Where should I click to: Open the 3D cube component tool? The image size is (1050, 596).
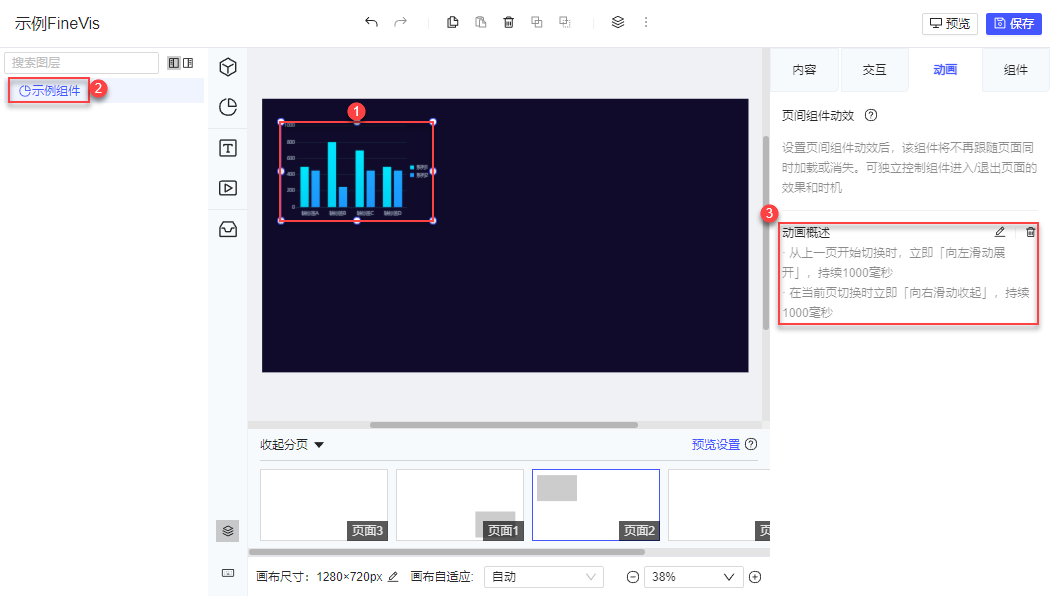pos(228,67)
